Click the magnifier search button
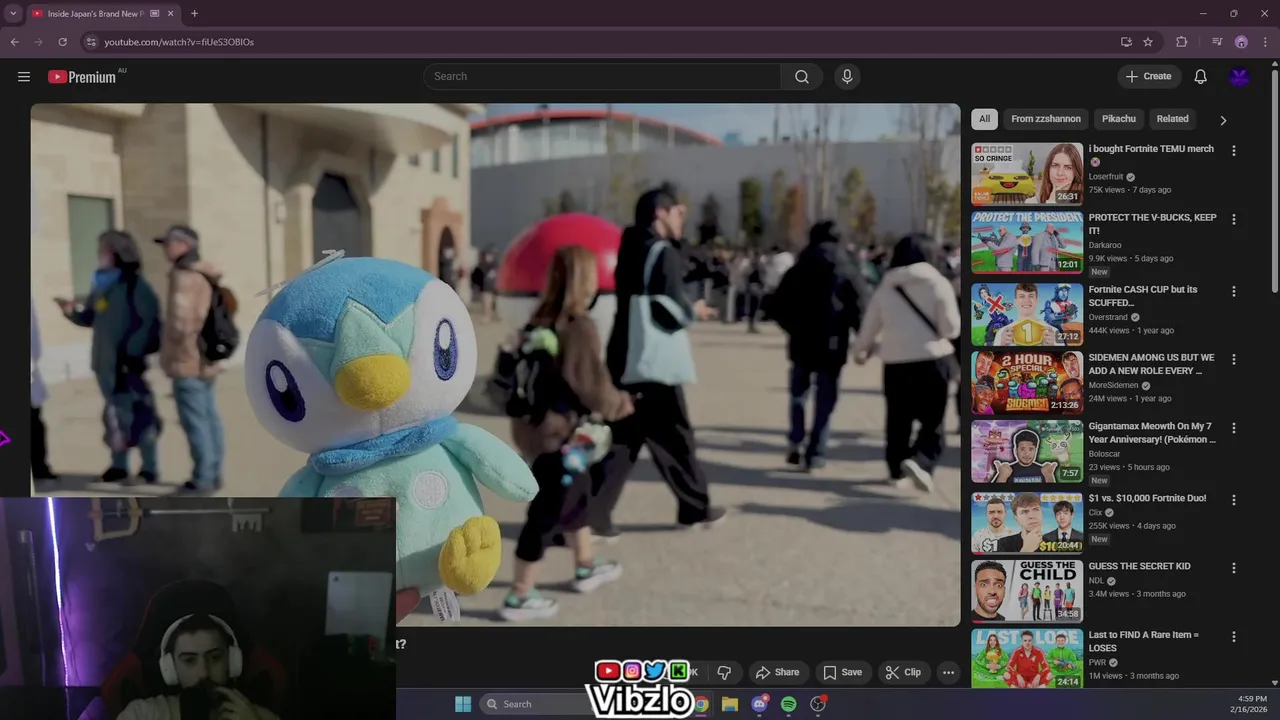 tap(802, 77)
